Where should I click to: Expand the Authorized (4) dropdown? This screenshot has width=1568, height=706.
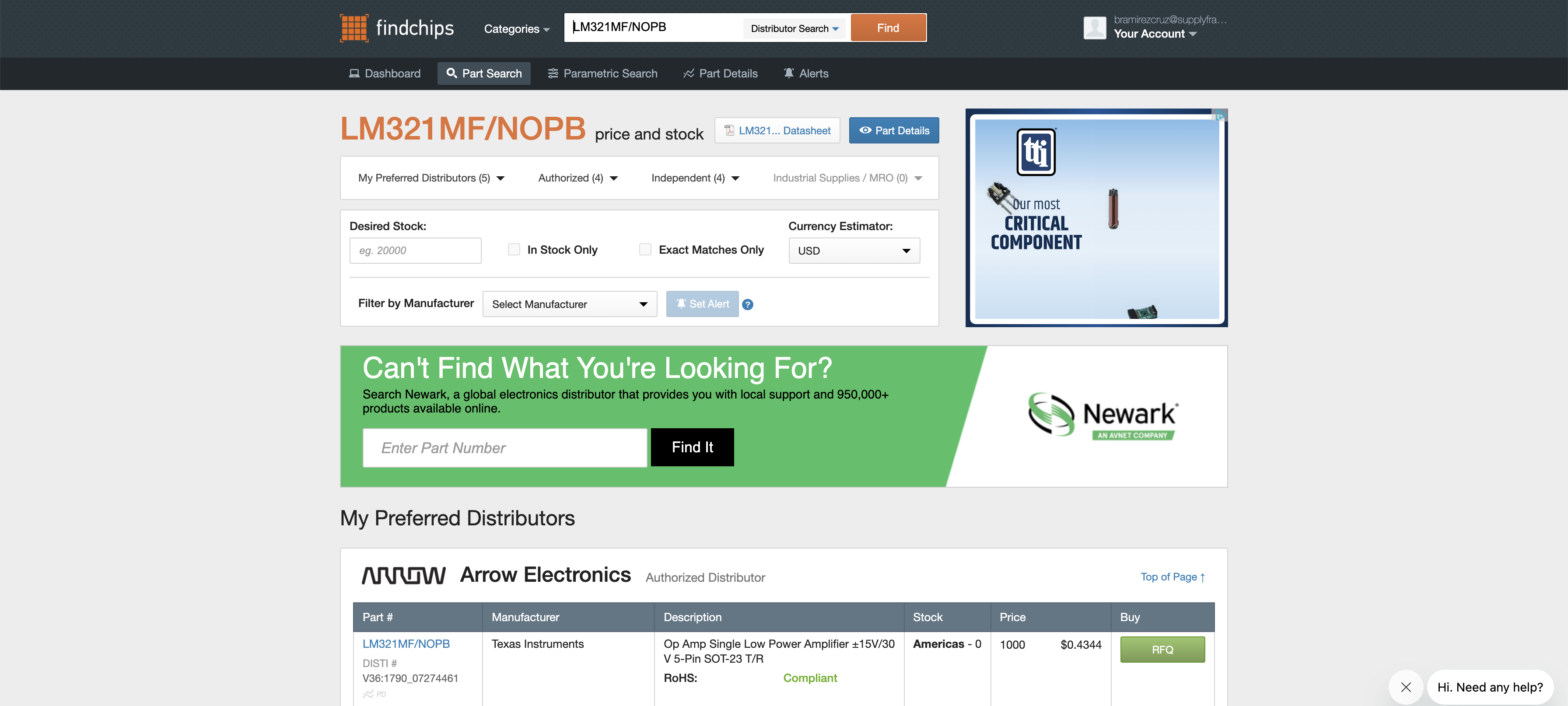pos(577,178)
